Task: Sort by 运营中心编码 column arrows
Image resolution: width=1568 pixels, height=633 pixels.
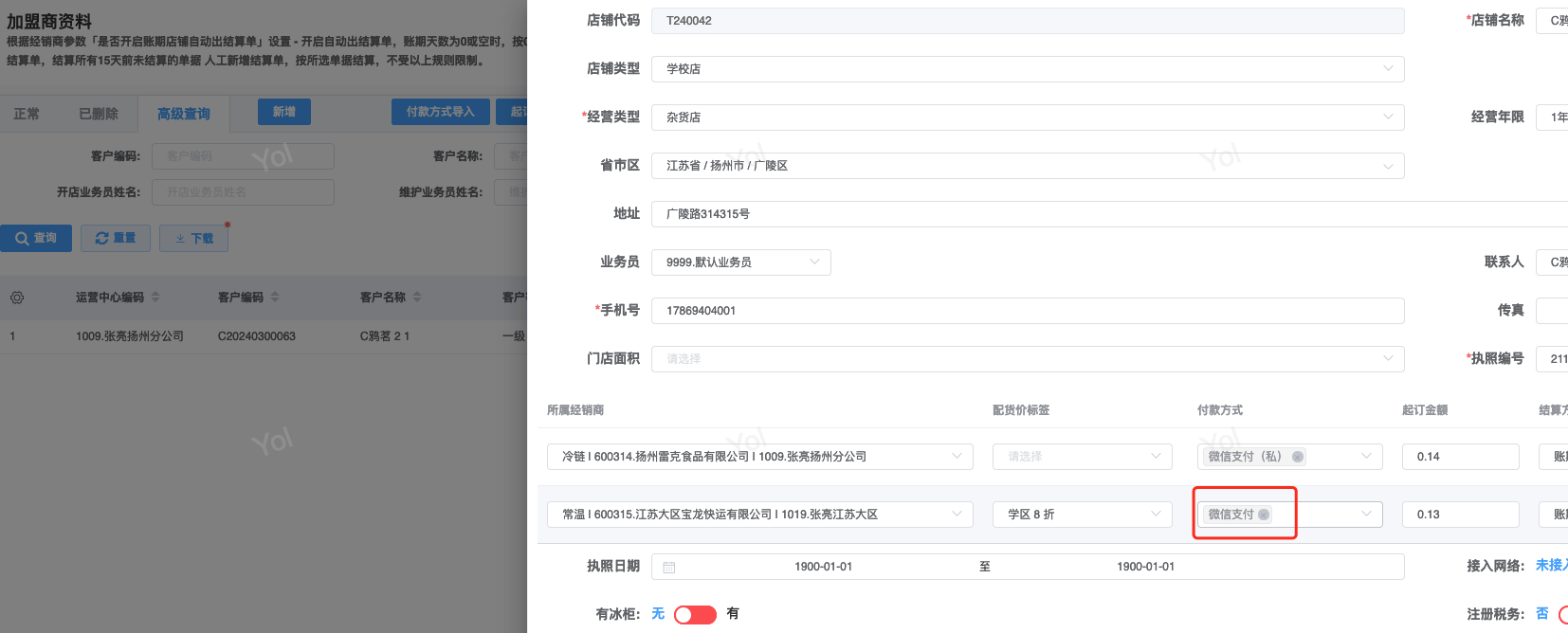Action: click(155, 298)
